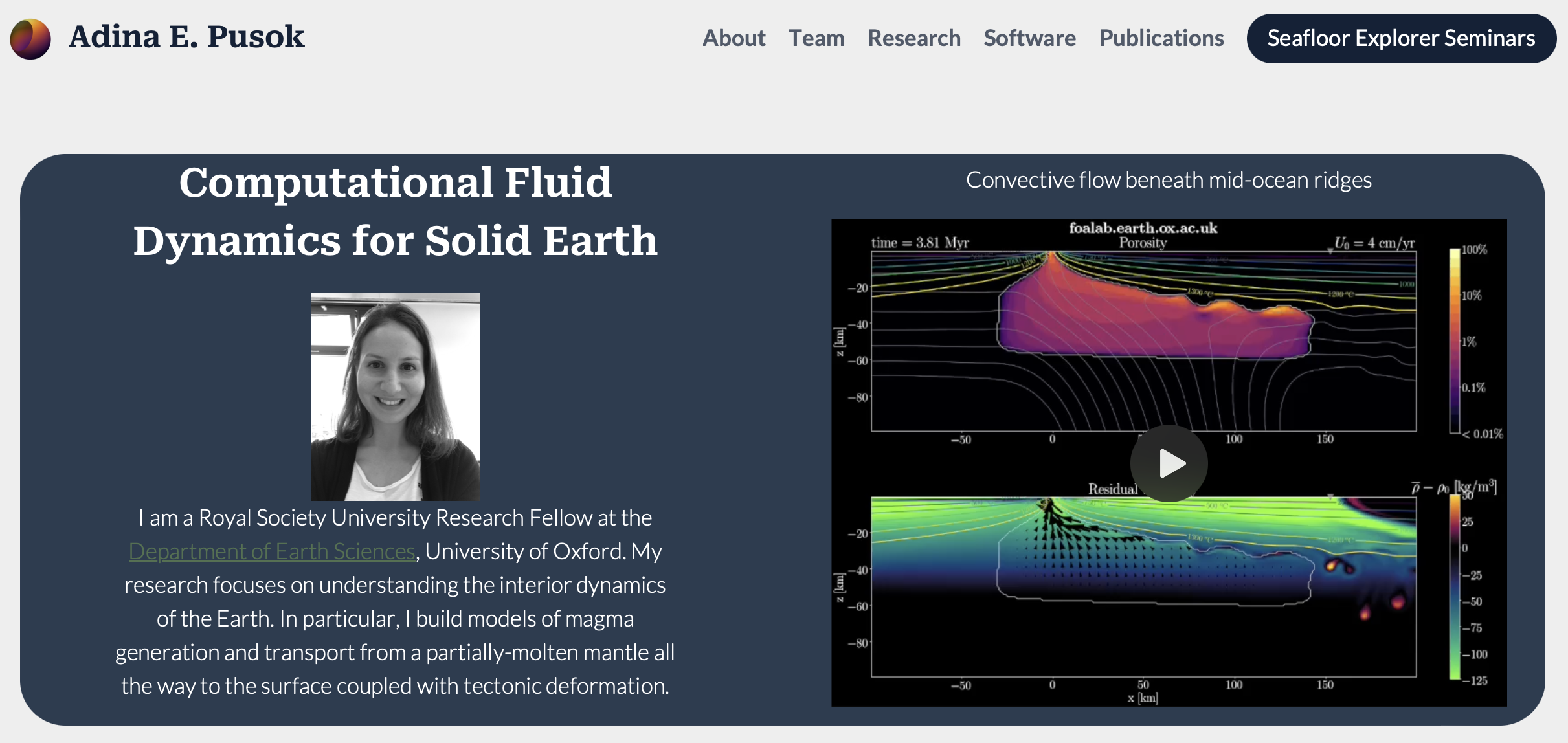Open the About page
The height and width of the screenshot is (743, 1568).
tap(734, 38)
